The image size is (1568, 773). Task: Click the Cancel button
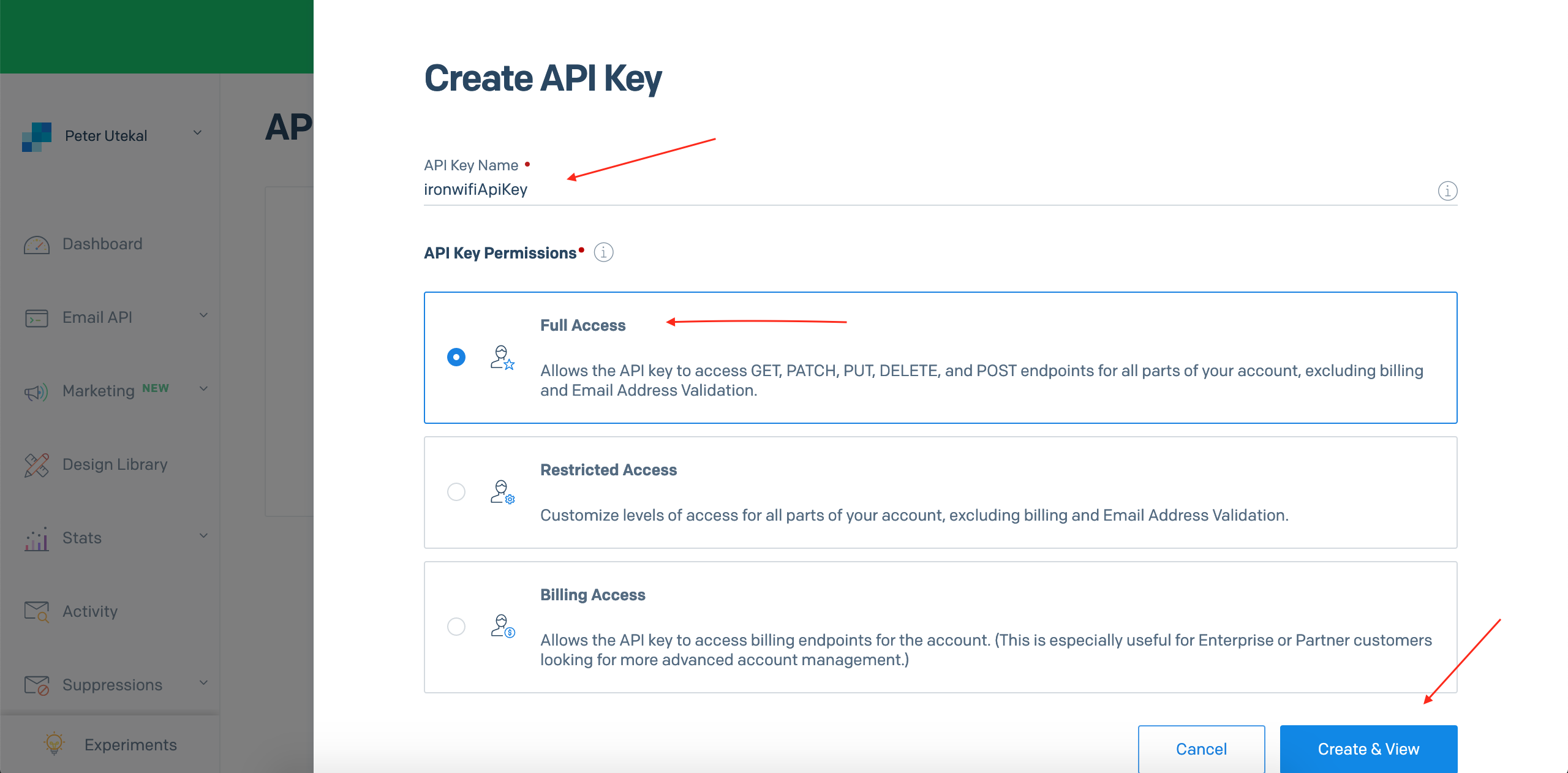1201,748
